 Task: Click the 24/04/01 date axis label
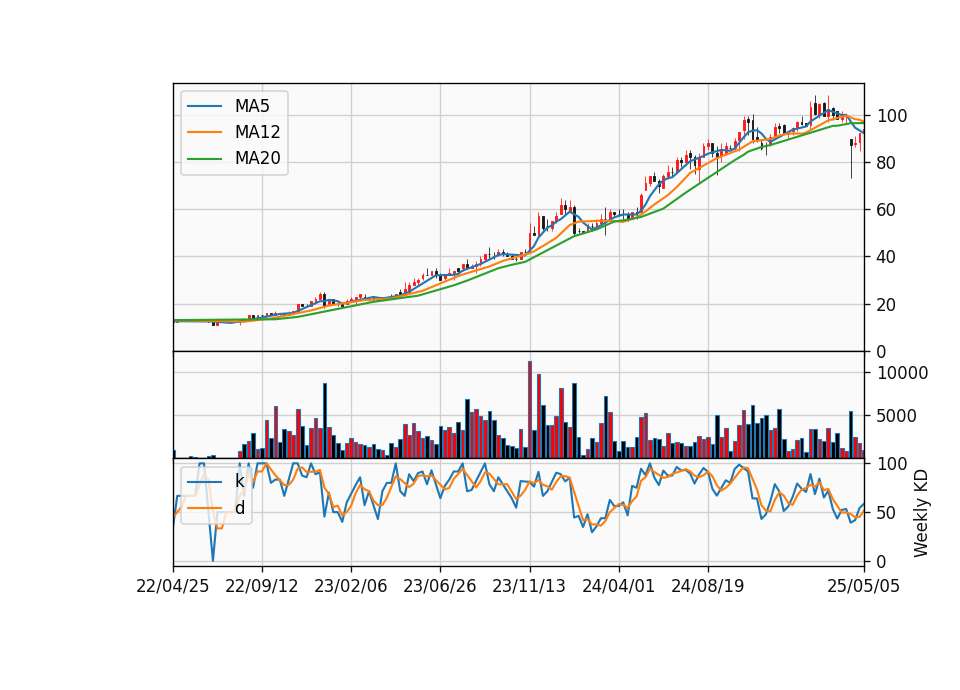click(618, 586)
